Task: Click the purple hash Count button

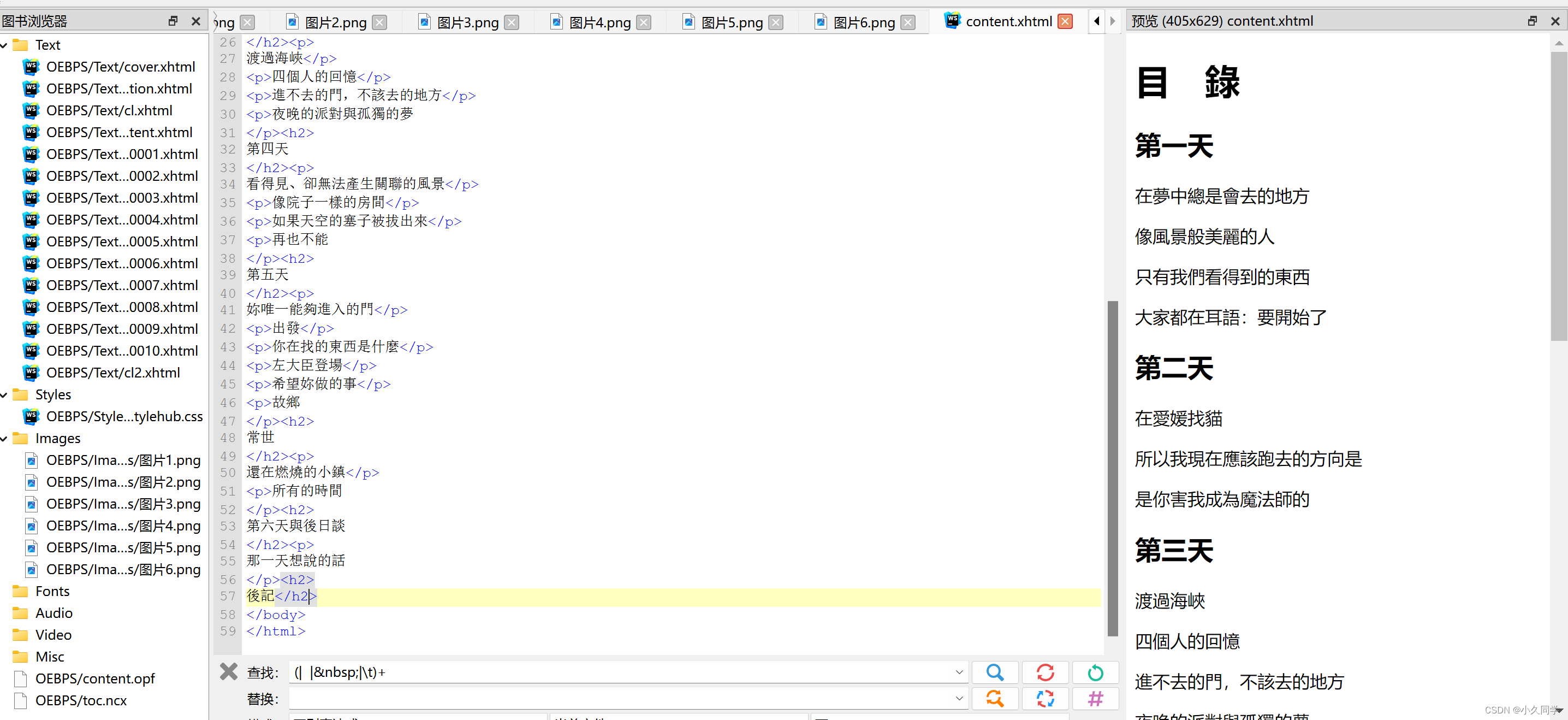Action: point(1095,698)
